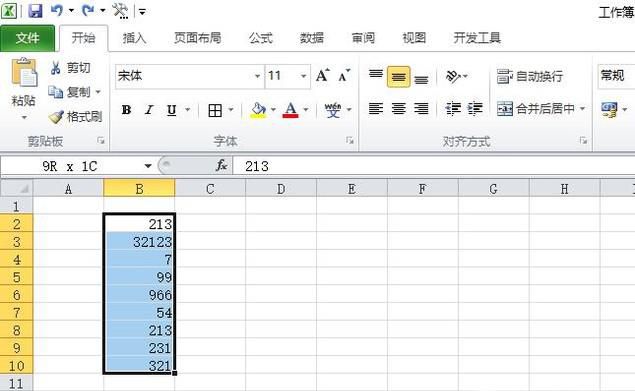Click Wrap Text (自动换行) button
The image size is (635, 391).
[x=530, y=76]
